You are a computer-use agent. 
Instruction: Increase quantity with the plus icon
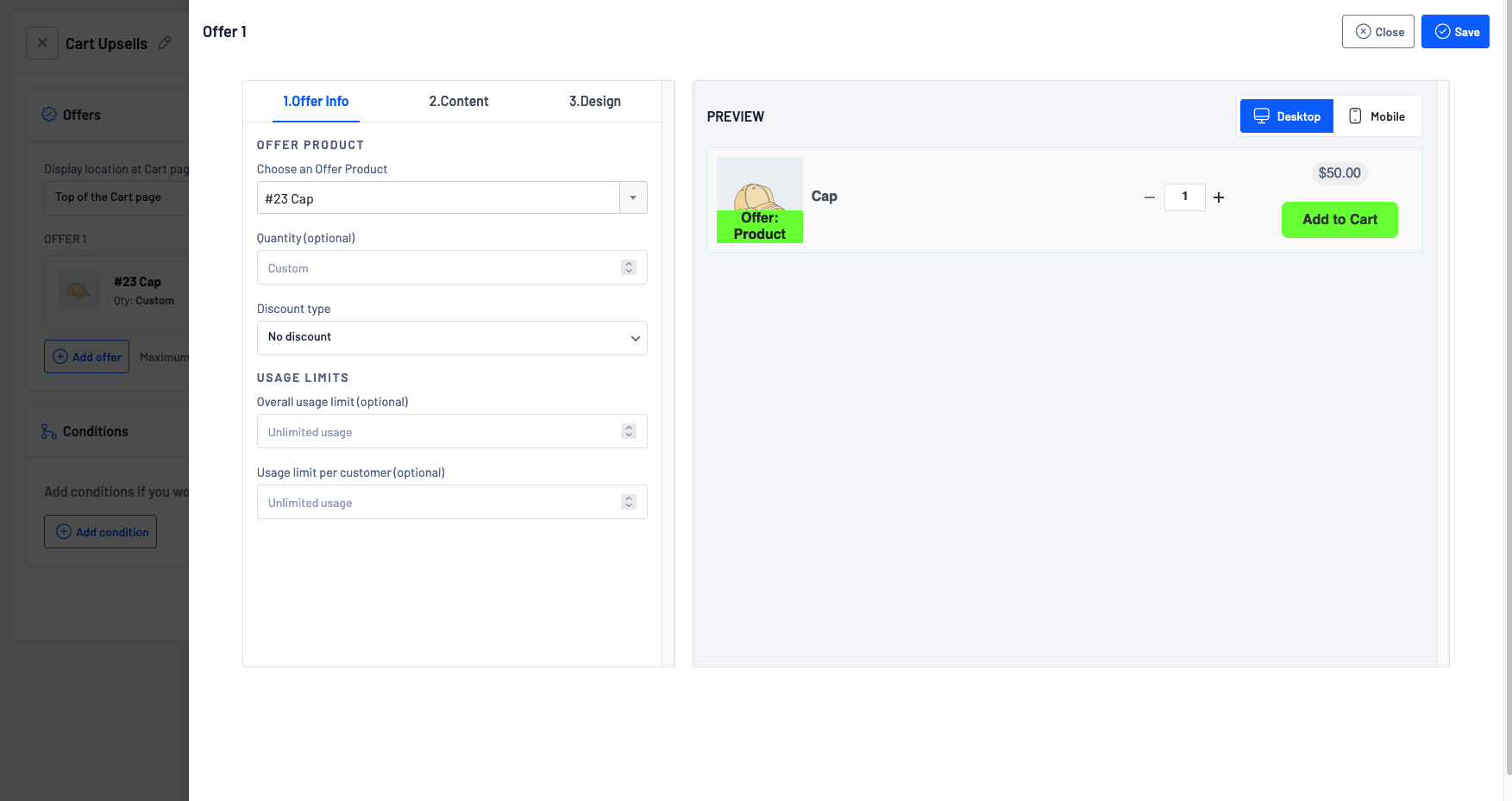pyautogui.click(x=1219, y=197)
